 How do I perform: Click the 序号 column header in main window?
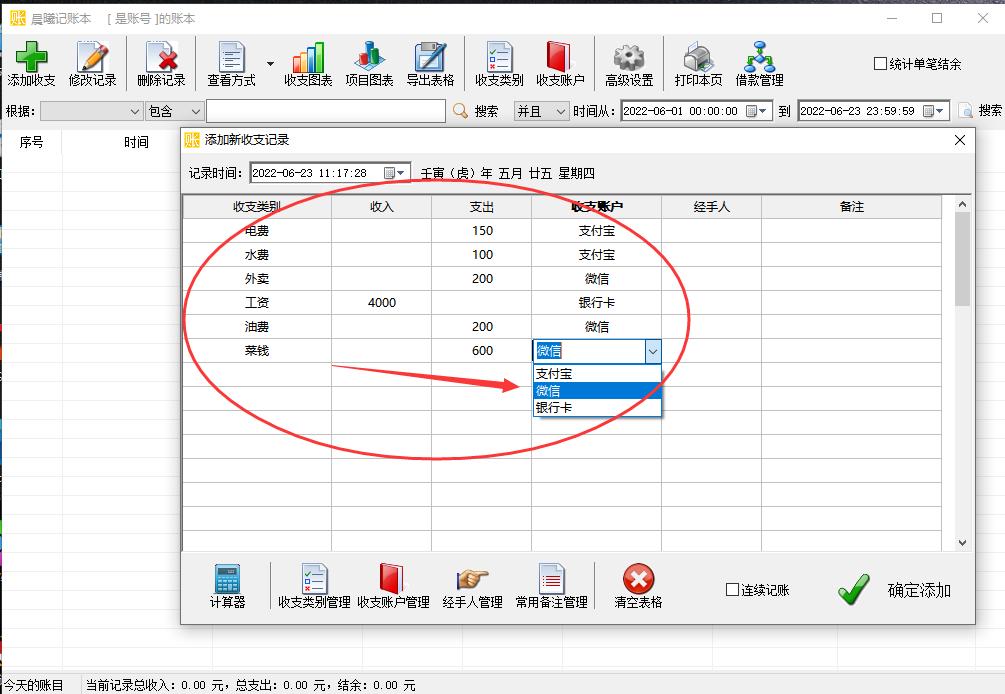click(31, 142)
